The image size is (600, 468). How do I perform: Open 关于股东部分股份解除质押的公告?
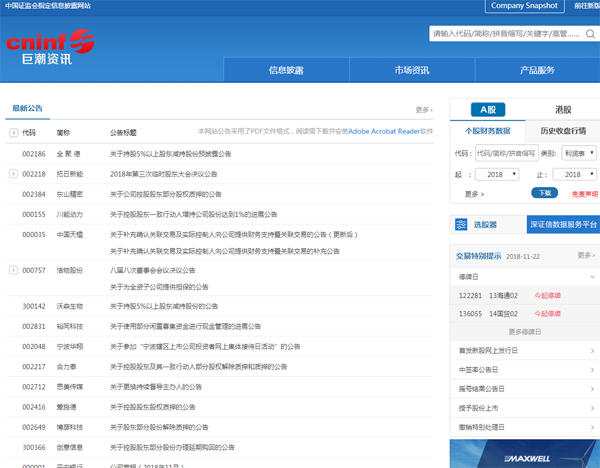click(x=159, y=427)
